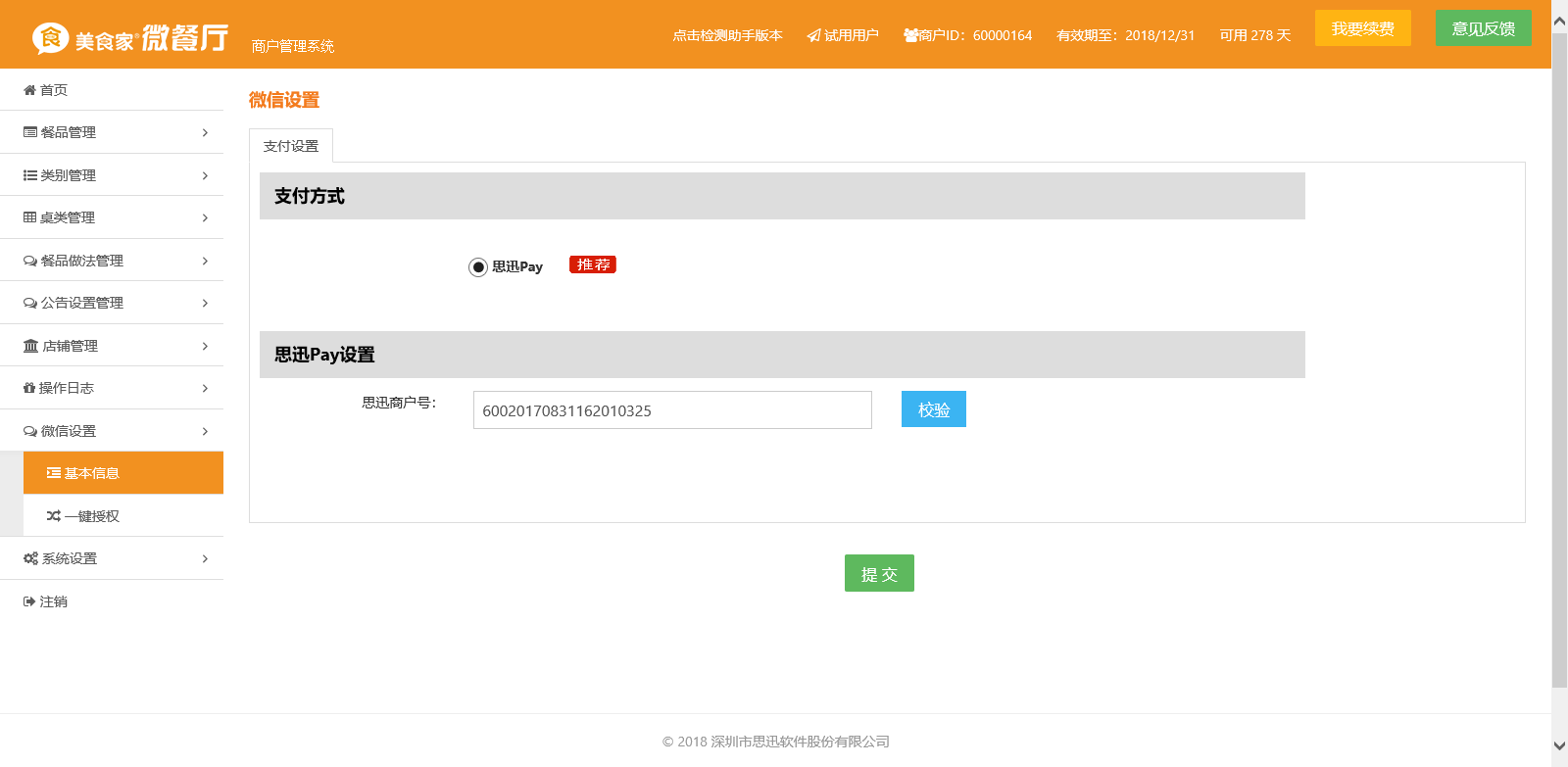The image size is (1568, 767).
Task: Expand the 公告设置管理 chevron
Action: click(x=205, y=303)
